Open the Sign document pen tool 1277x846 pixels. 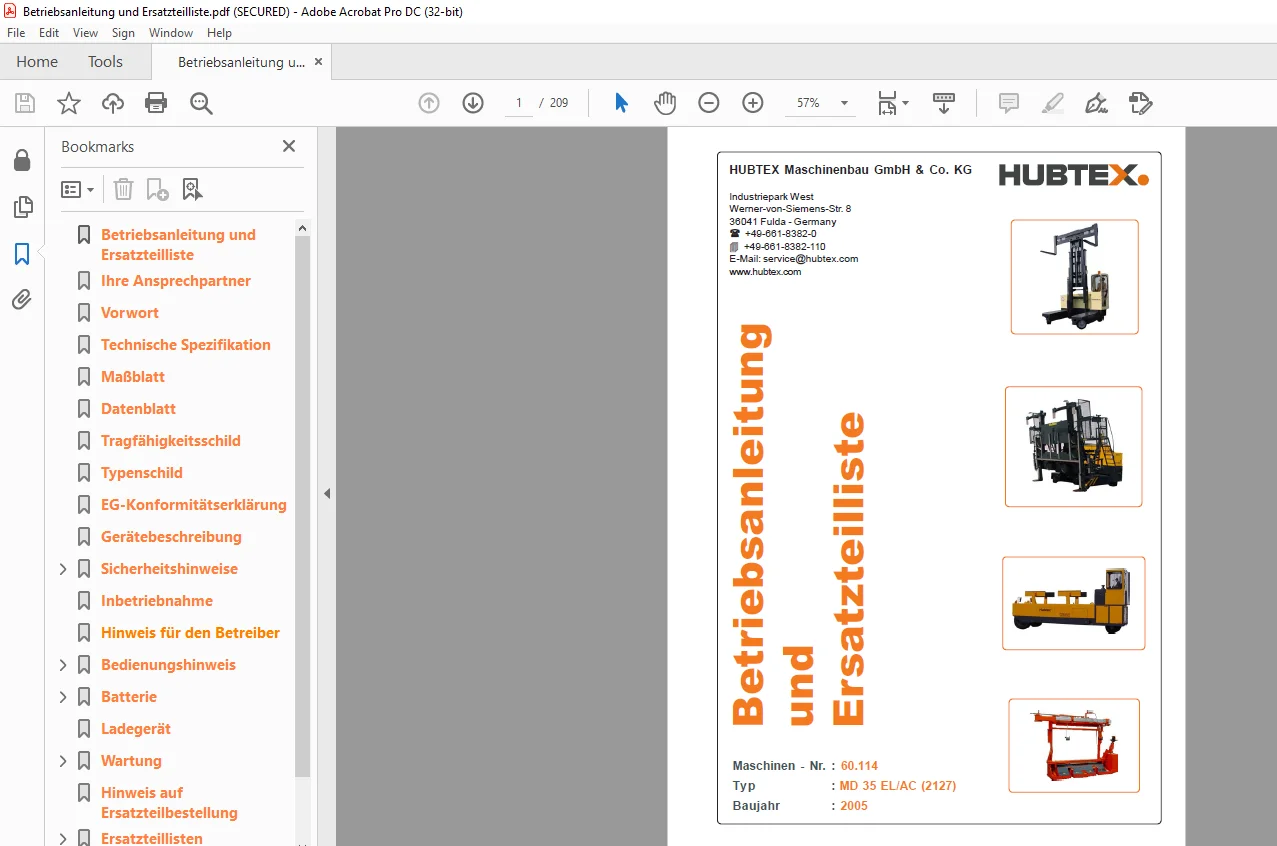1096,103
